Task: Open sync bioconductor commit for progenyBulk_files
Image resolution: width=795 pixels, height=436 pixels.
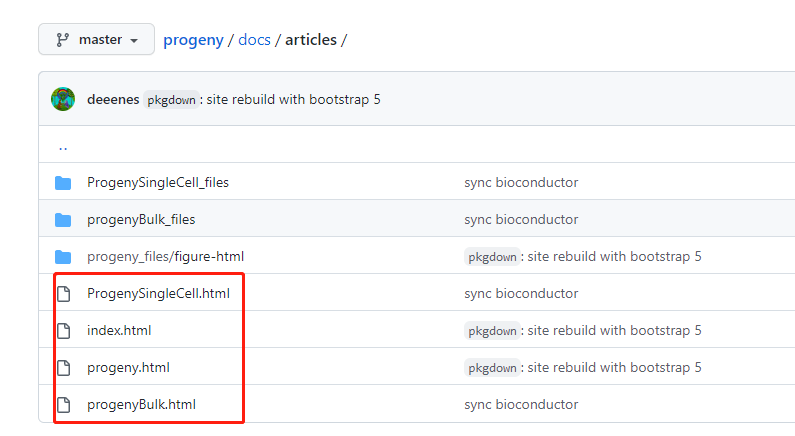Action: (x=521, y=220)
